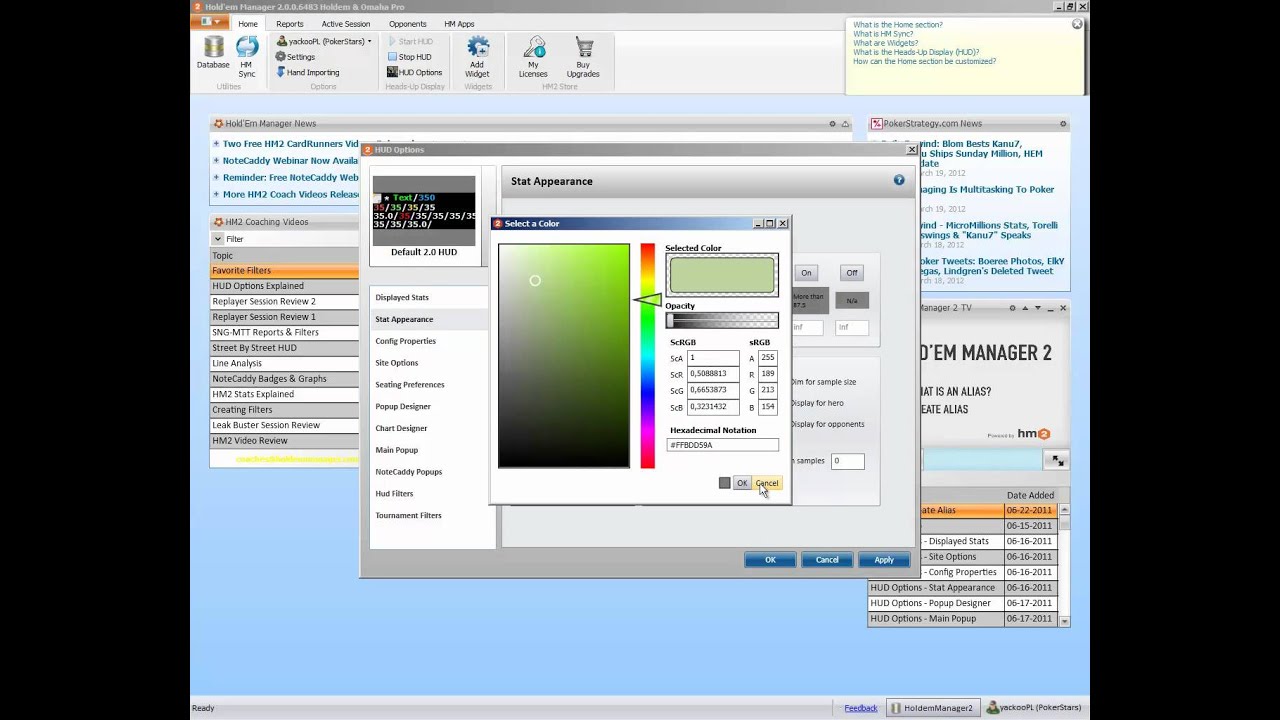This screenshot has width=1280, height=720.
Task: Click Apply in HUD Options window
Action: 884,560
